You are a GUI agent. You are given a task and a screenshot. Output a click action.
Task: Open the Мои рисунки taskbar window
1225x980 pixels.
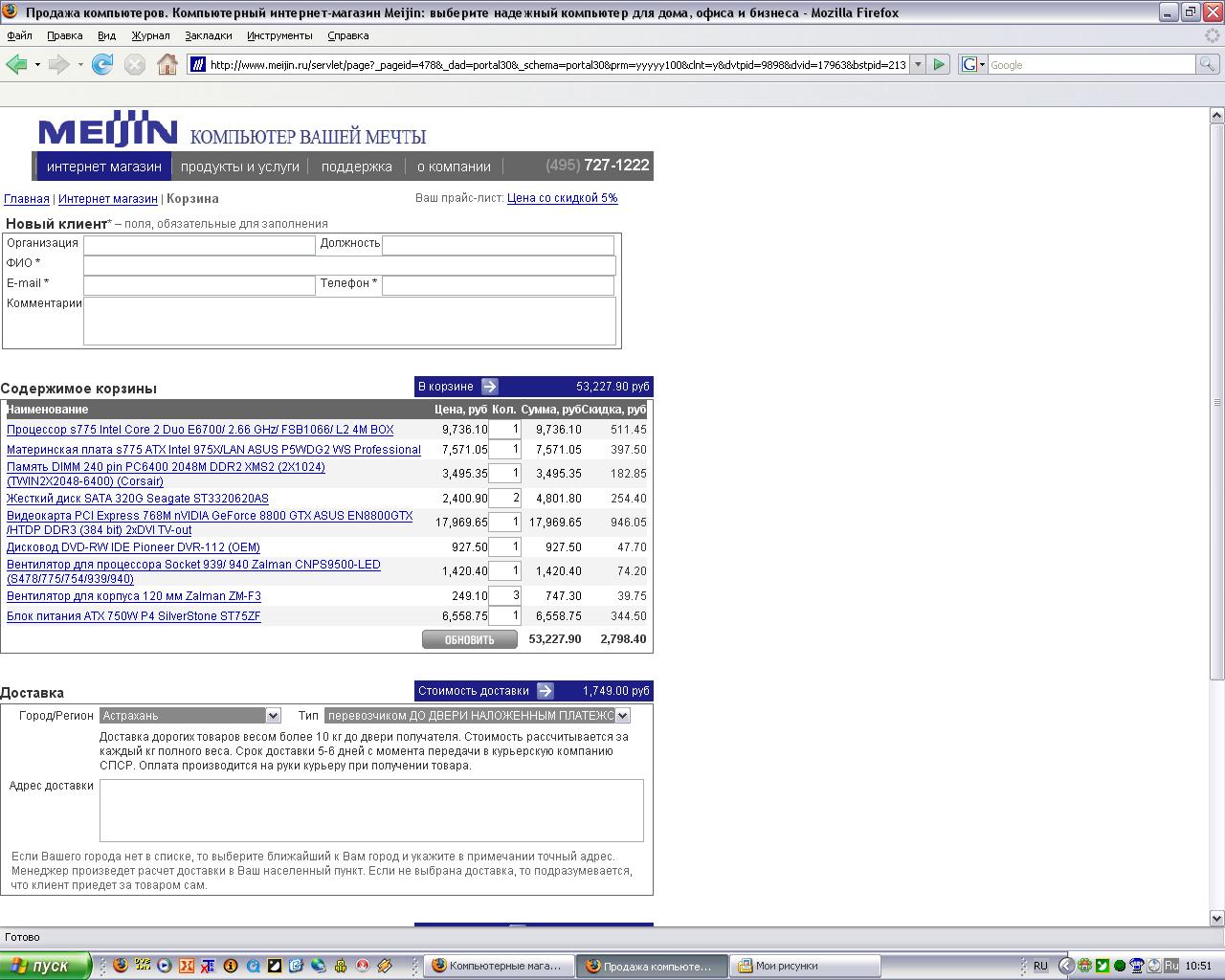tap(806, 966)
